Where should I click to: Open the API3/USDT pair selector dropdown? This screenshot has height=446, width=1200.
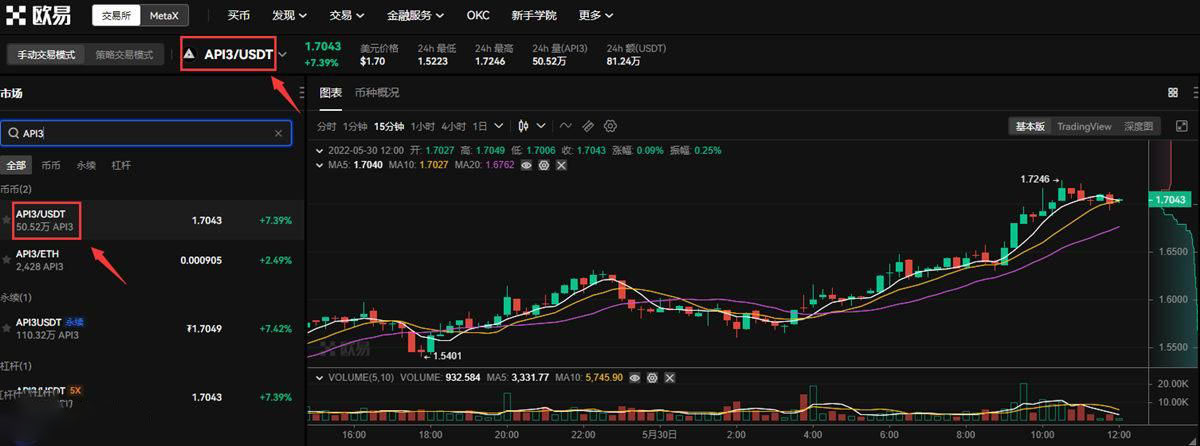click(x=284, y=54)
